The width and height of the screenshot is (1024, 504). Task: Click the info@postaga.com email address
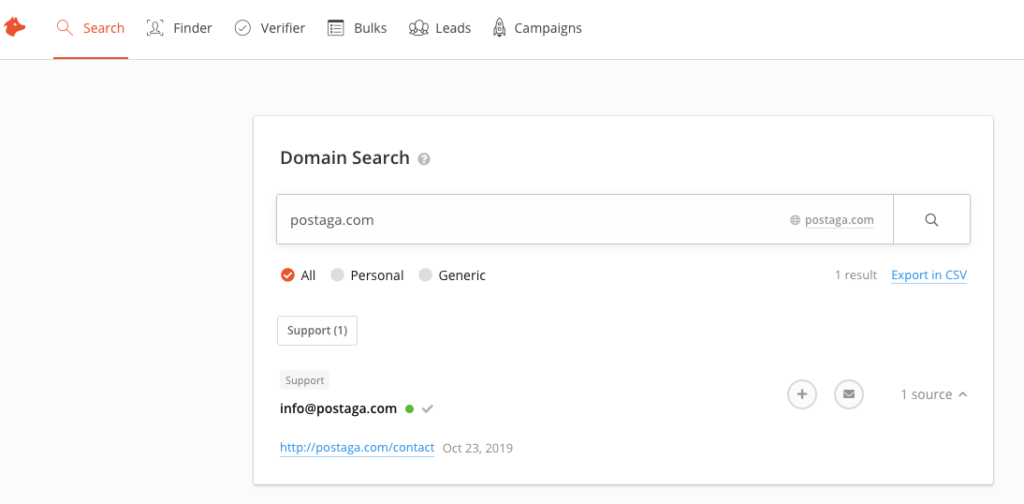point(338,409)
